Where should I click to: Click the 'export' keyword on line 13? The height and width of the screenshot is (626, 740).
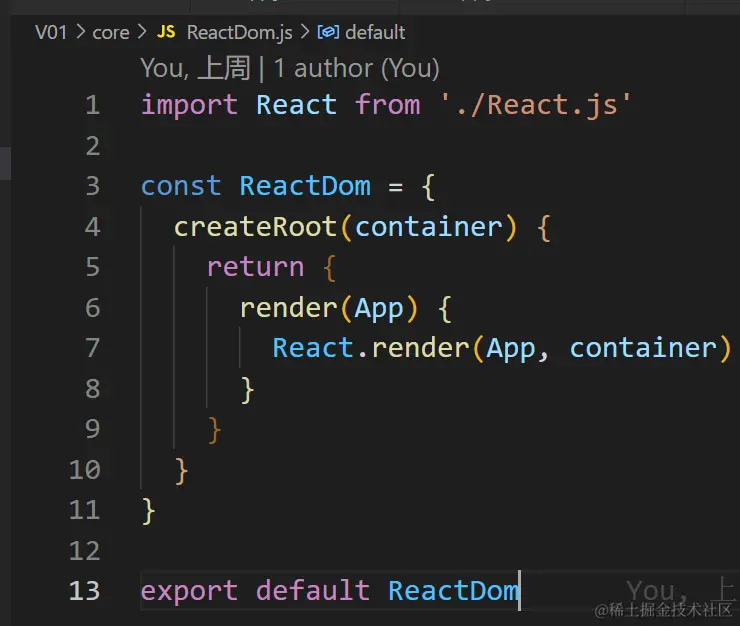pyautogui.click(x=190, y=592)
